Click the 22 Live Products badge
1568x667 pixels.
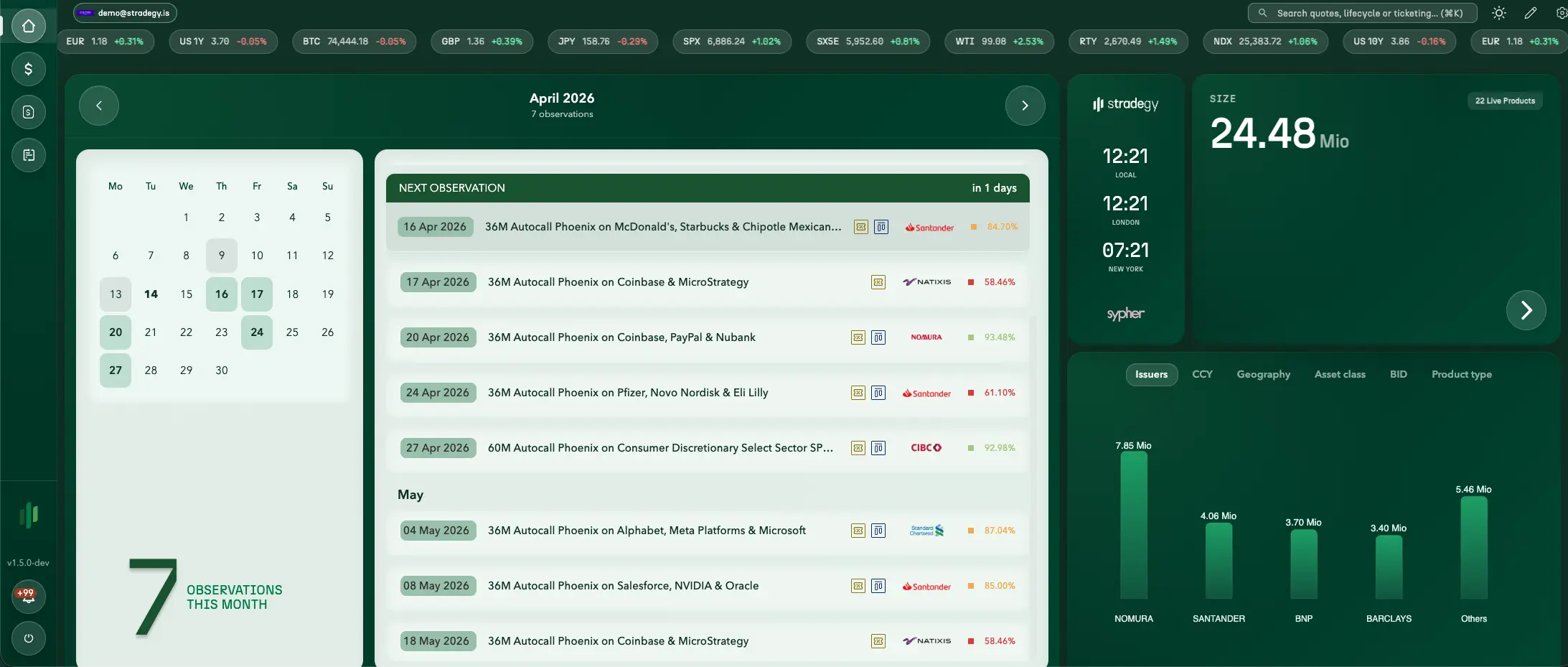1505,101
